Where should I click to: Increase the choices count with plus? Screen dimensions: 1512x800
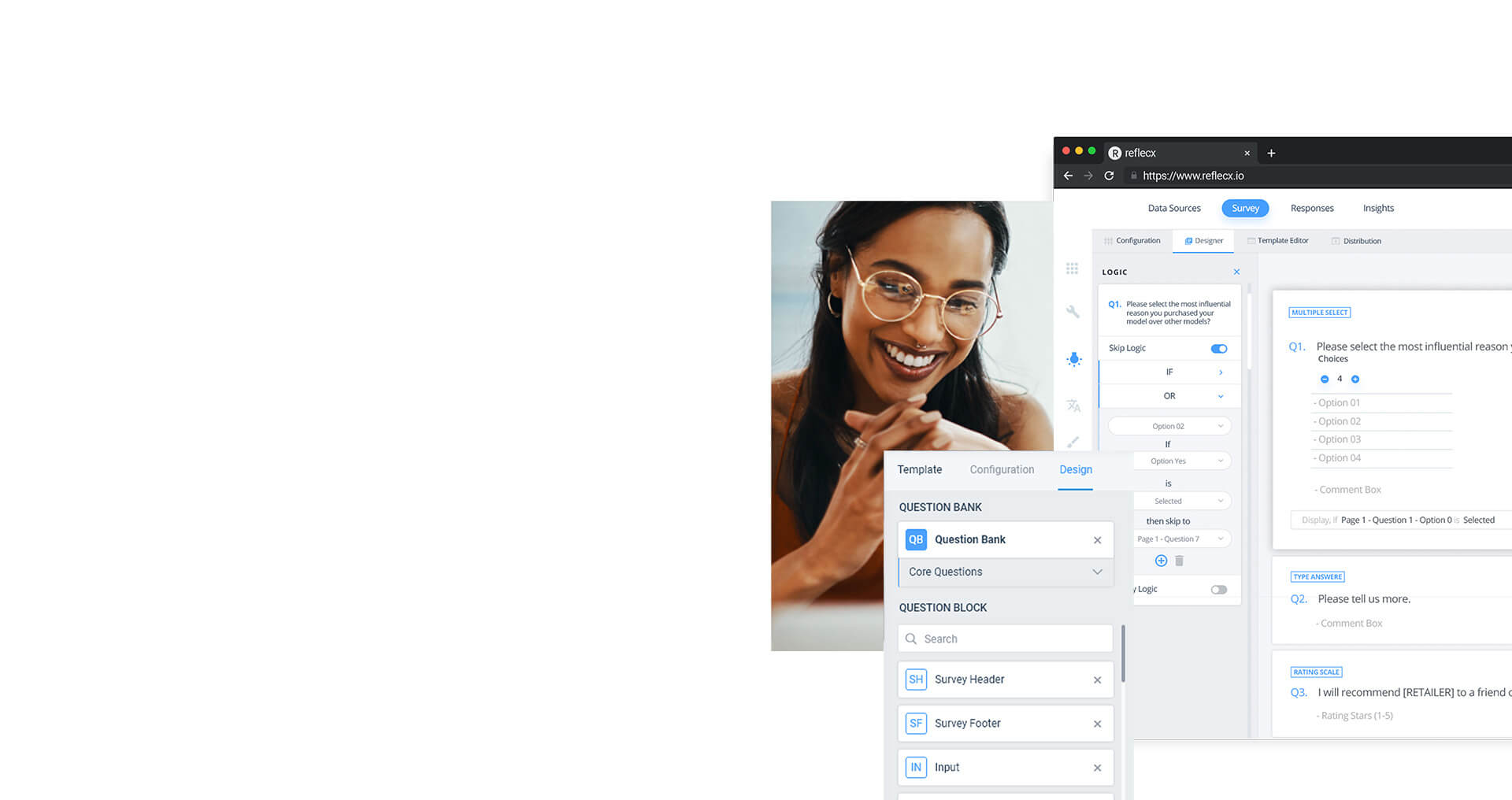[x=1355, y=379]
